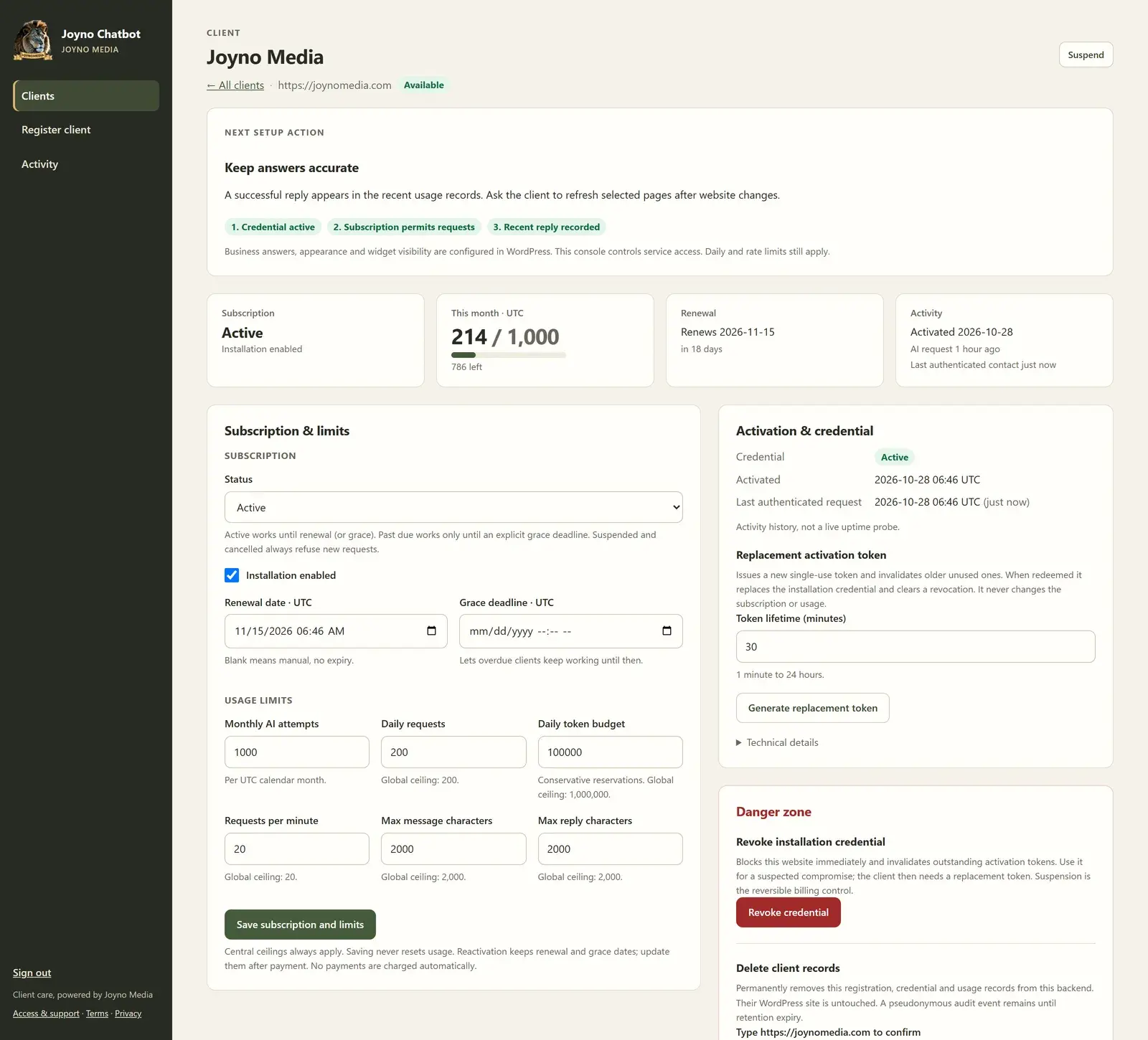Click the https://joynomedia.com URL text
The image size is (1148, 1040).
pyautogui.click(x=334, y=85)
